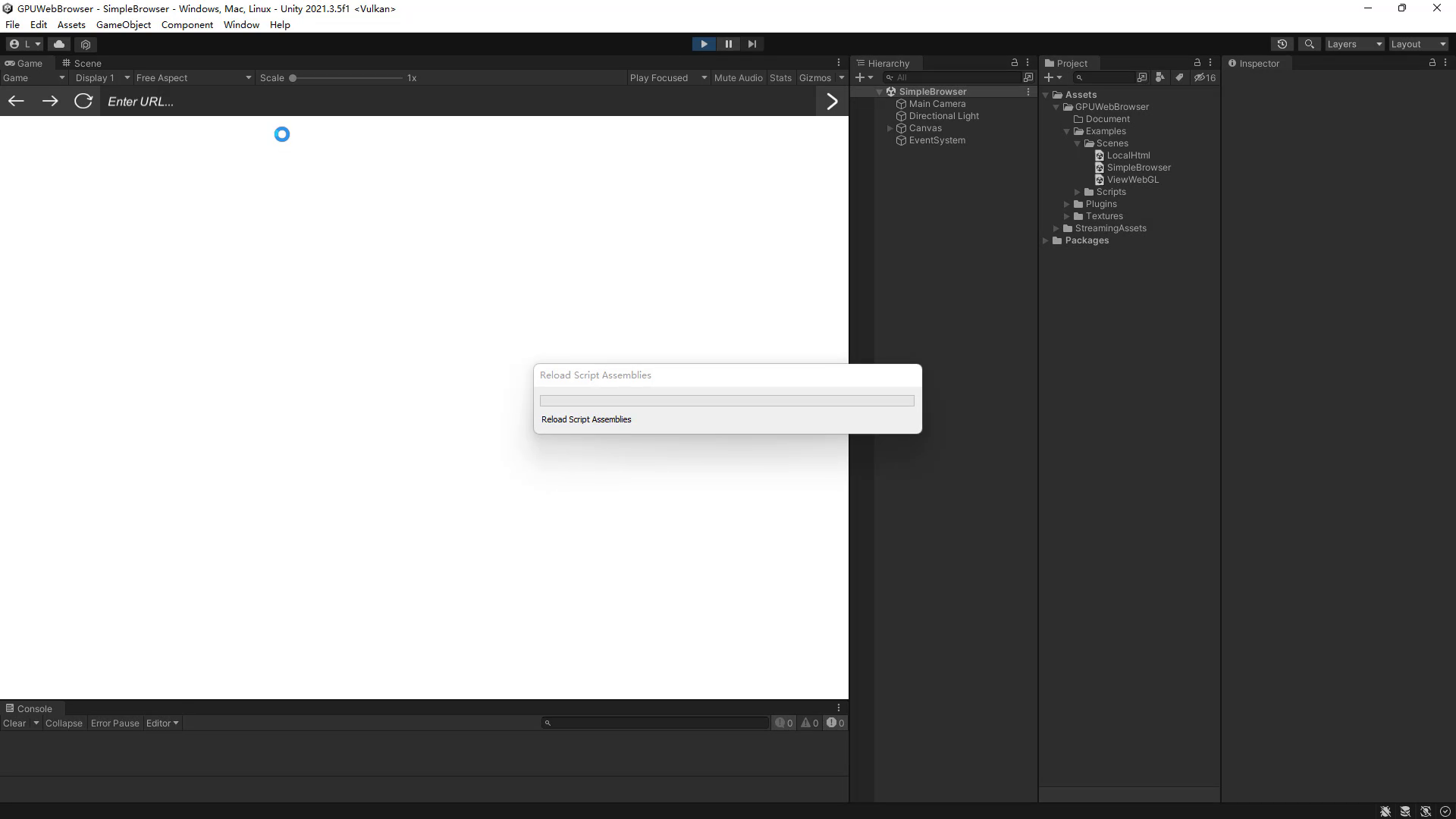This screenshot has width=1456, height=819.
Task: Click the search icon in Project panel
Action: [1079, 77]
